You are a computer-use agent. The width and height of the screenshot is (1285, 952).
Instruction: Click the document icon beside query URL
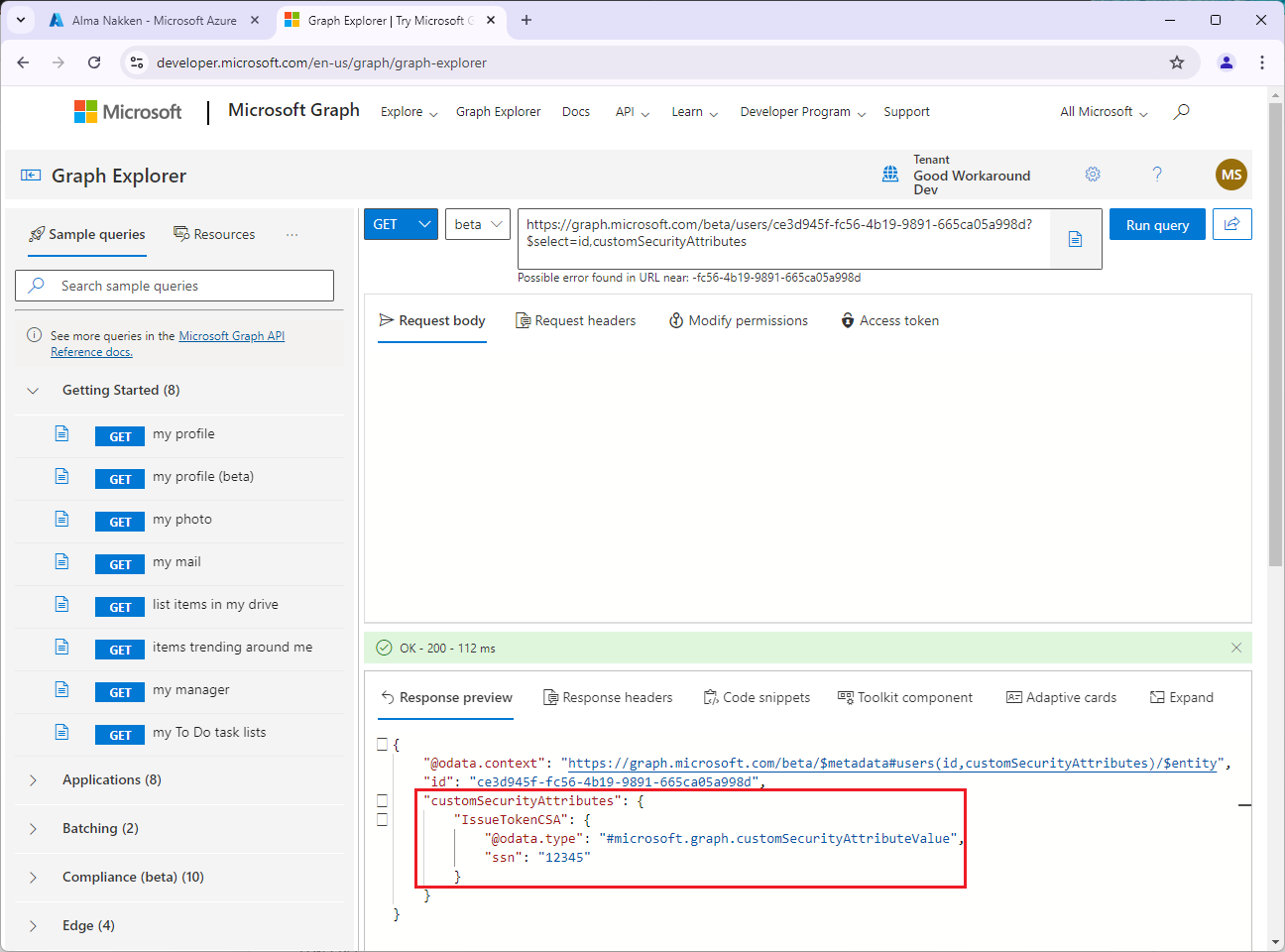[1075, 239]
